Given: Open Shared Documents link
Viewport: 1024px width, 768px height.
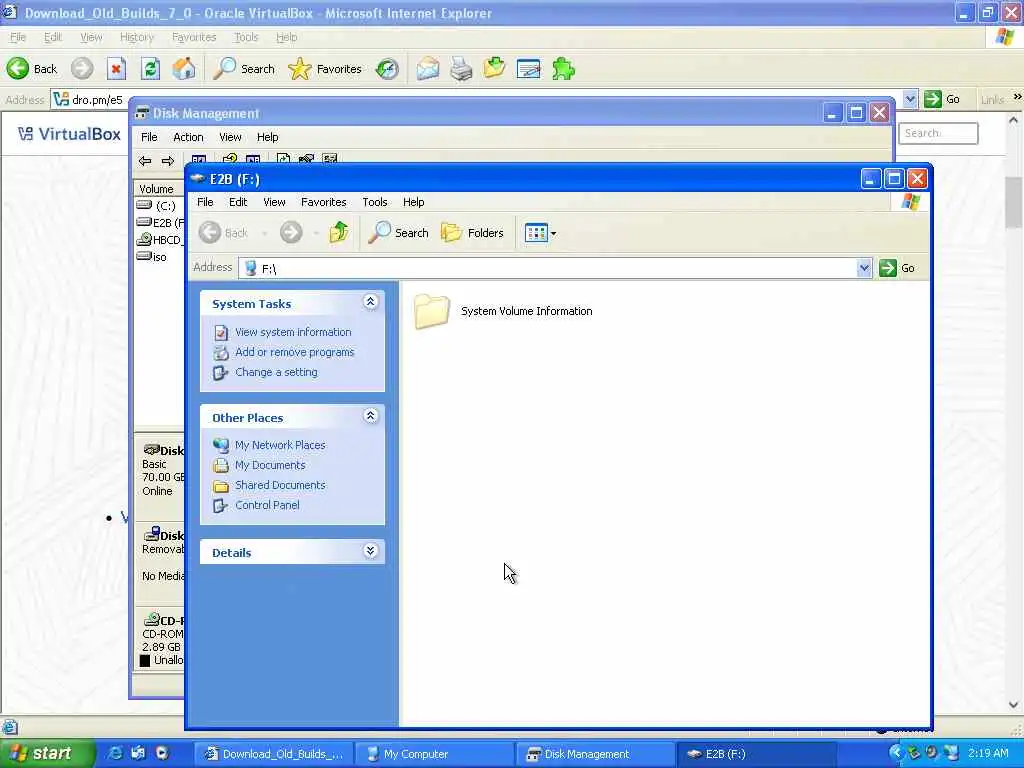Looking at the screenshot, I should 280,485.
